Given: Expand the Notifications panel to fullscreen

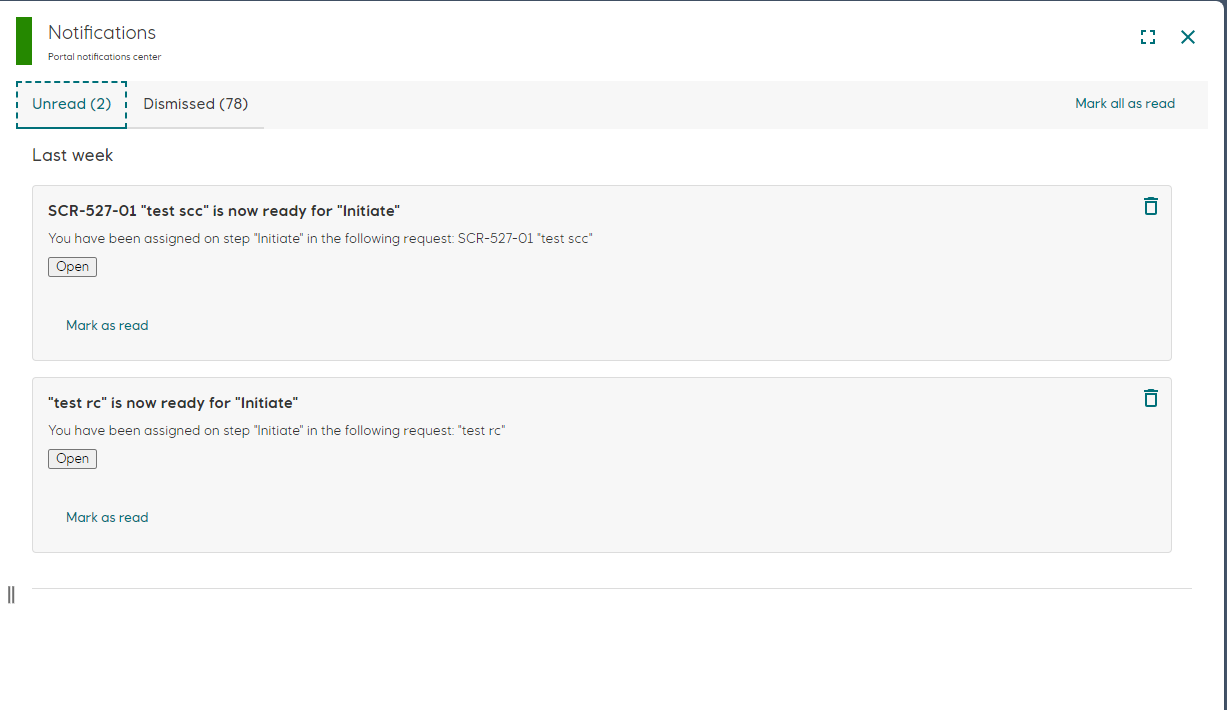Looking at the screenshot, I should point(1147,36).
